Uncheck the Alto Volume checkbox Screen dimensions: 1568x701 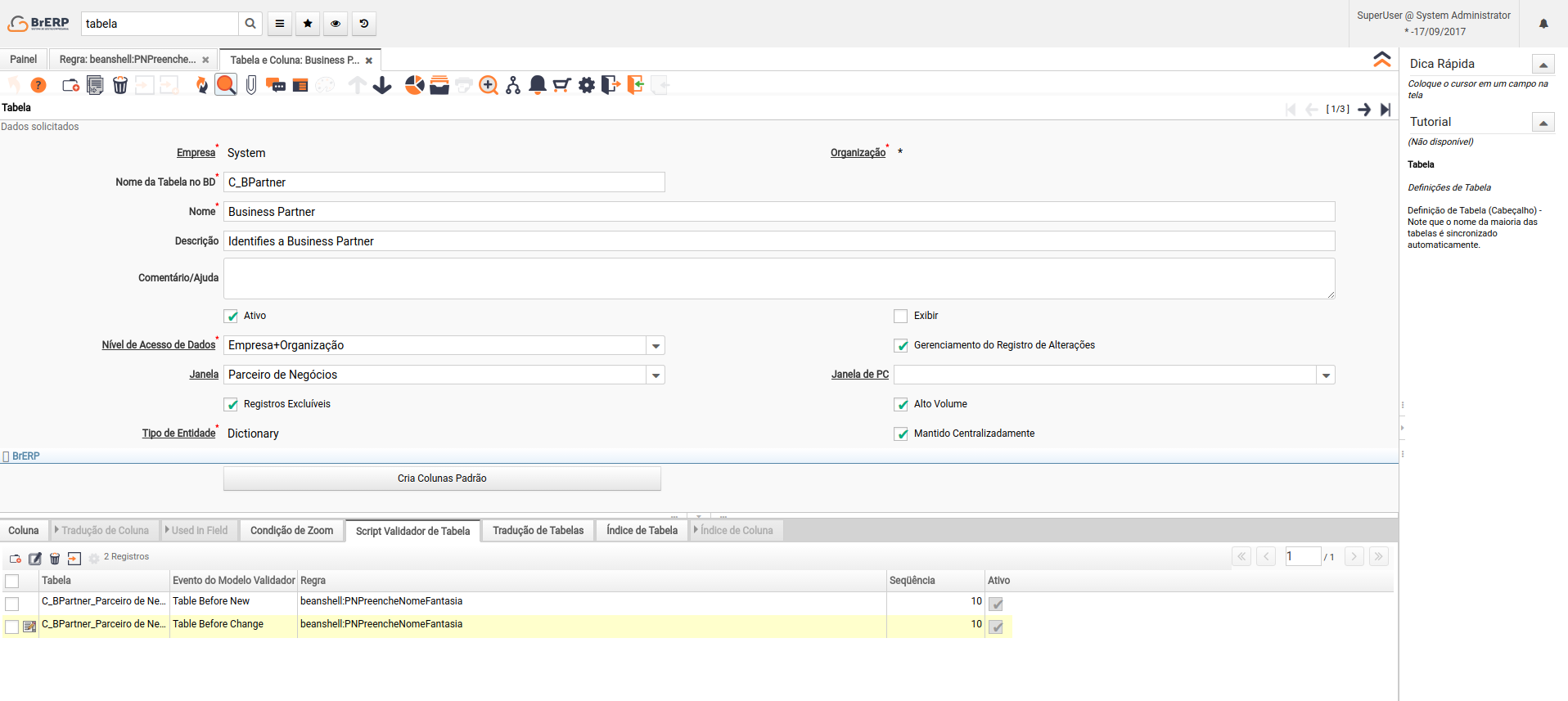(901, 405)
